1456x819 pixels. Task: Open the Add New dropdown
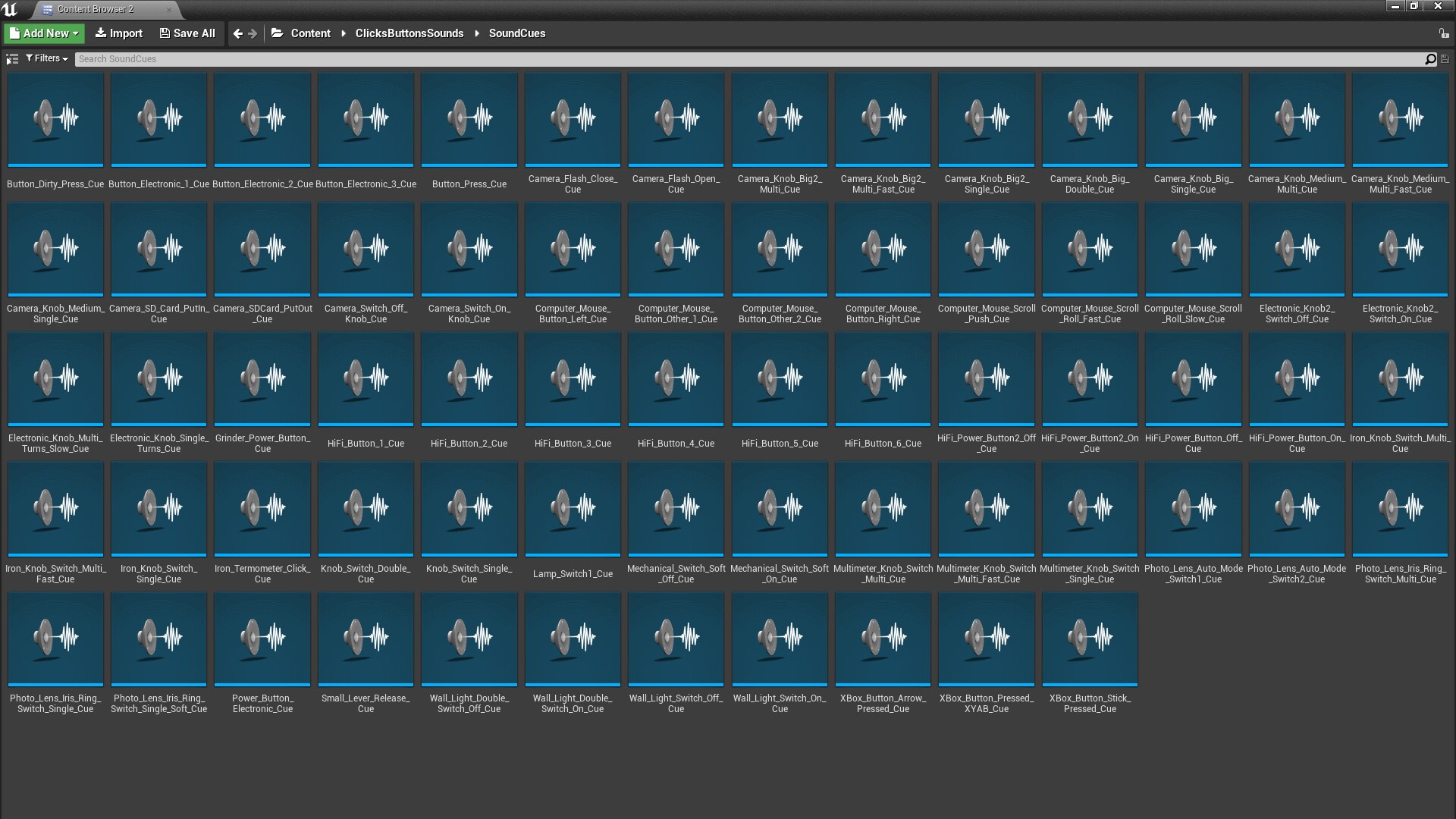(45, 33)
